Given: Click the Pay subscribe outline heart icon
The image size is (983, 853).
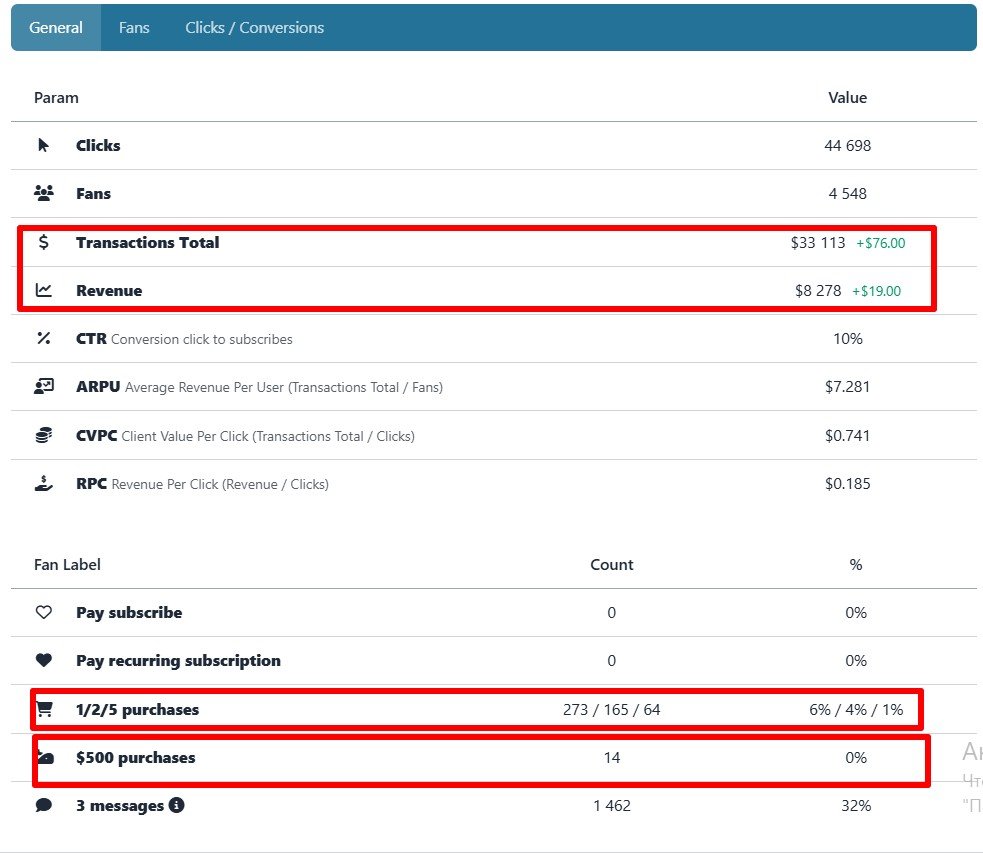Looking at the screenshot, I should pyautogui.click(x=44, y=612).
